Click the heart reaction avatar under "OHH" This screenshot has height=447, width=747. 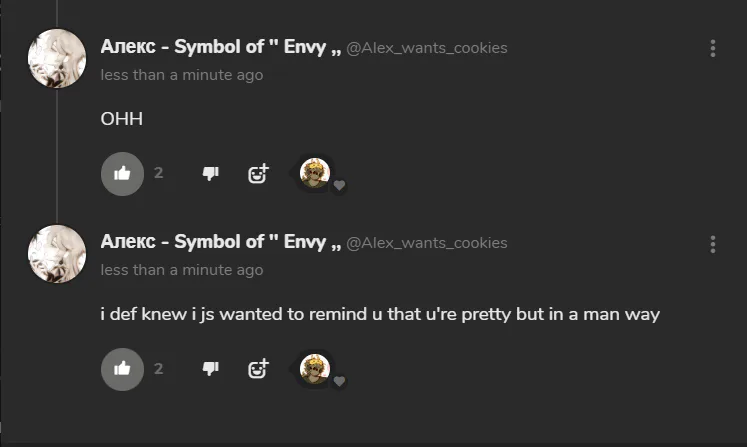316,173
